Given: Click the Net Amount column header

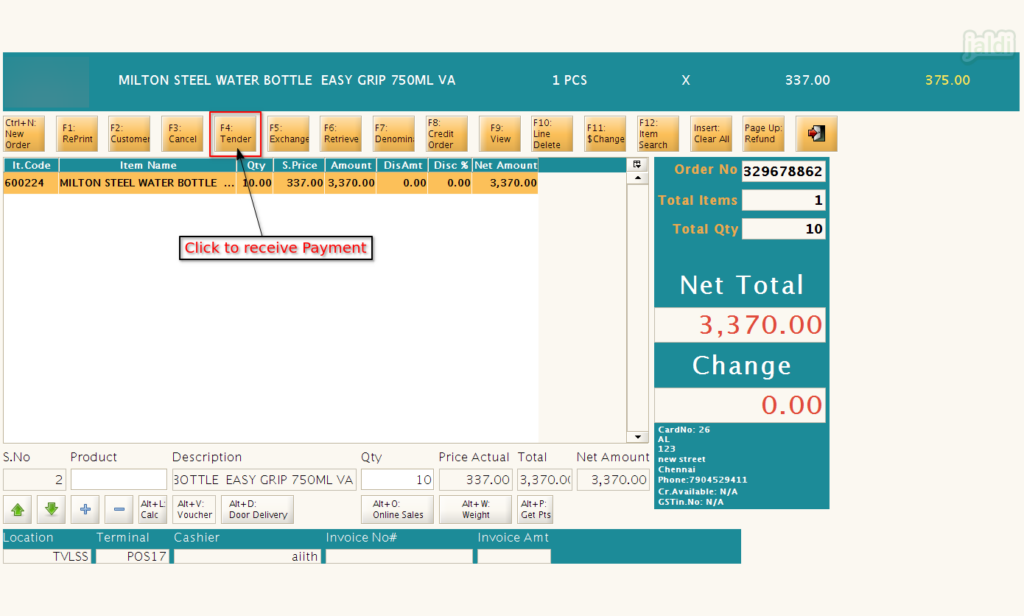Looking at the screenshot, I should tap(505, 165).
